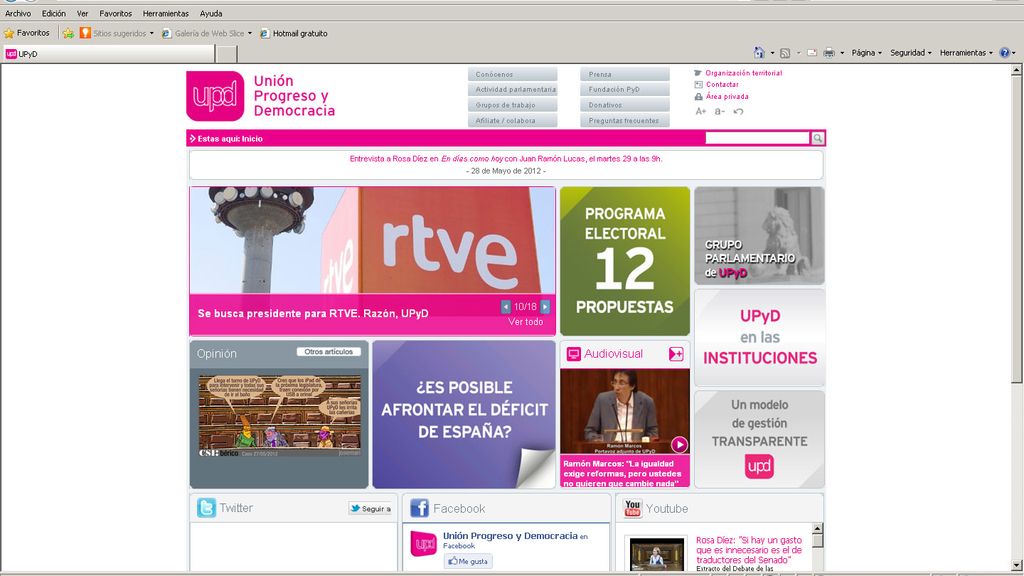1024x576 pixels.
Task: Click the Contactar form icon
Action: (698, 84)
